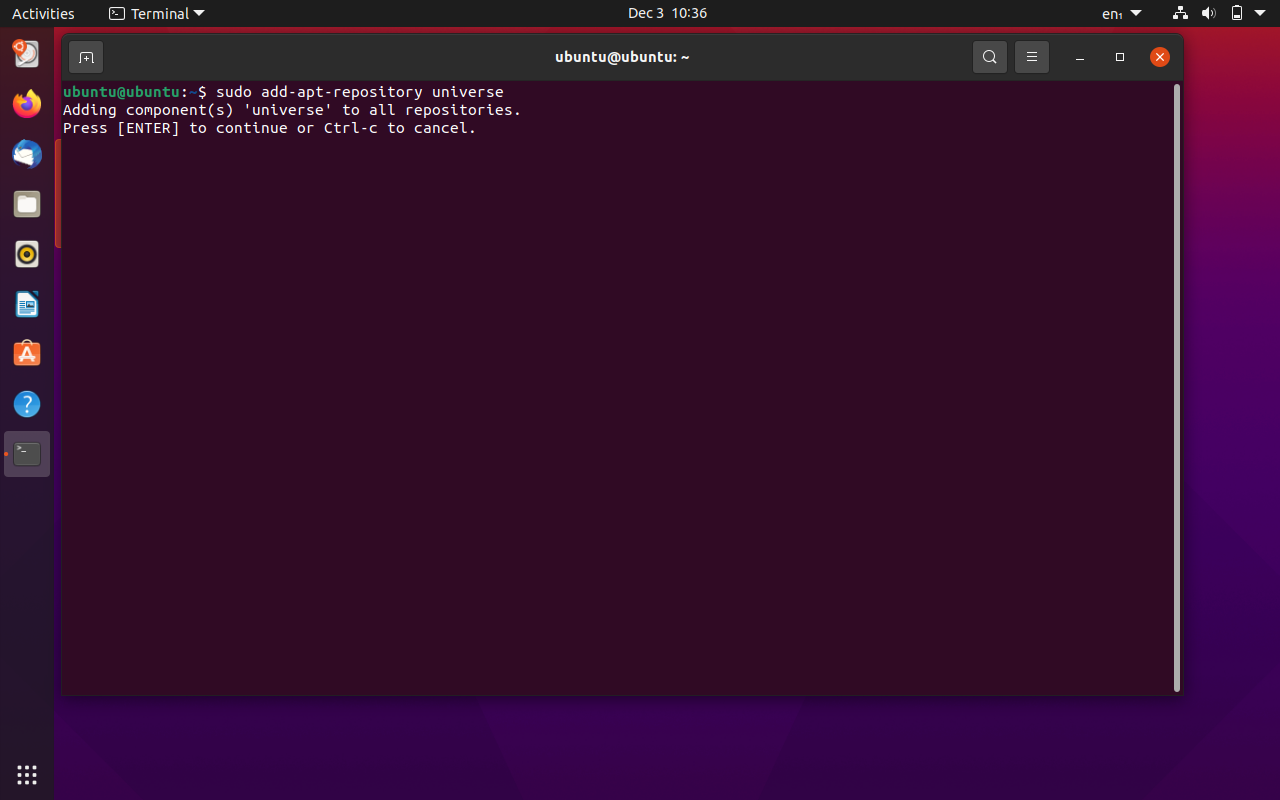
Task: Open Ubuntu Software store
Action: click(27, 354)
